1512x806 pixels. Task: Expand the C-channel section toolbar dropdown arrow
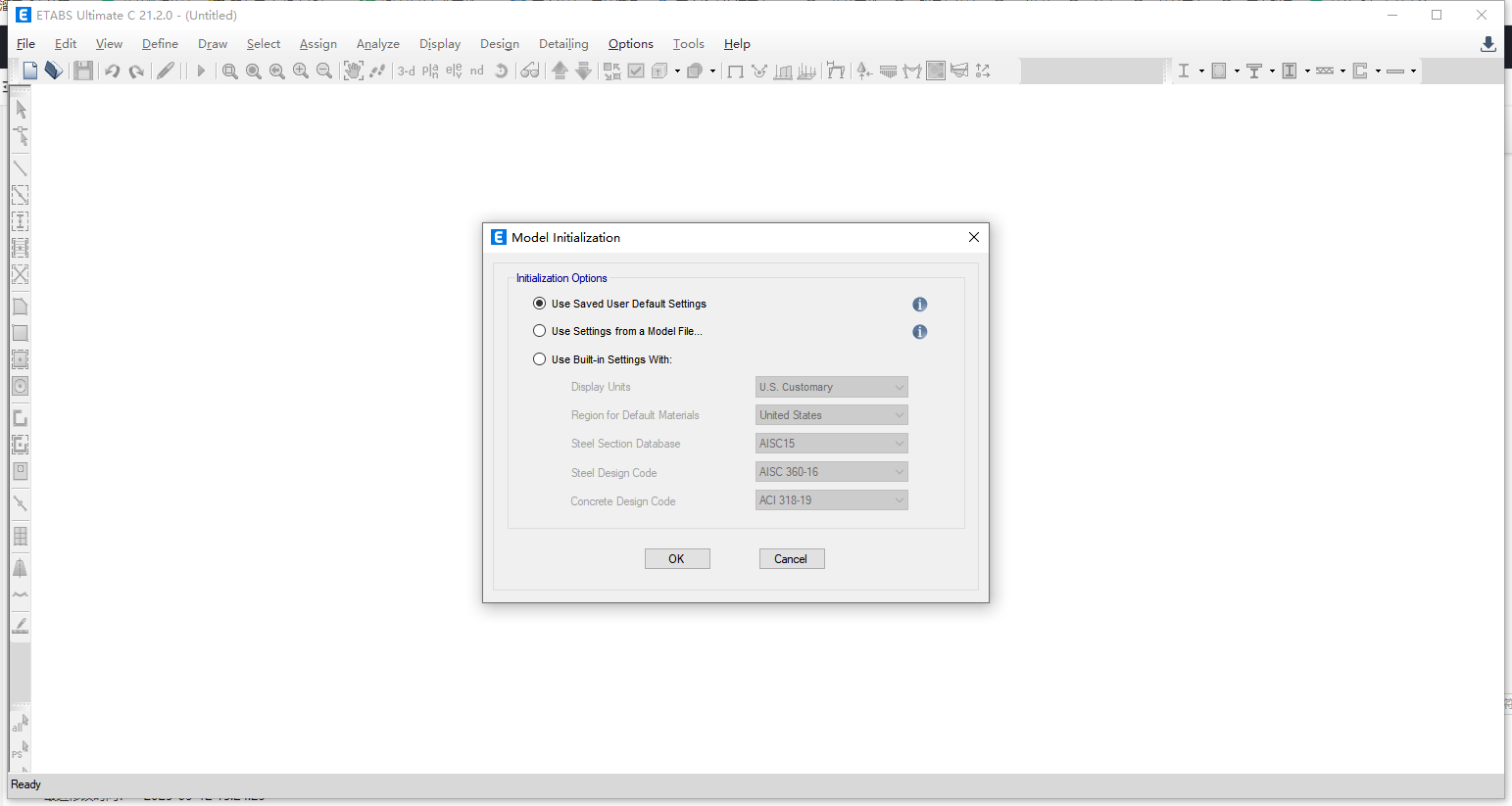click(1378, 71)
